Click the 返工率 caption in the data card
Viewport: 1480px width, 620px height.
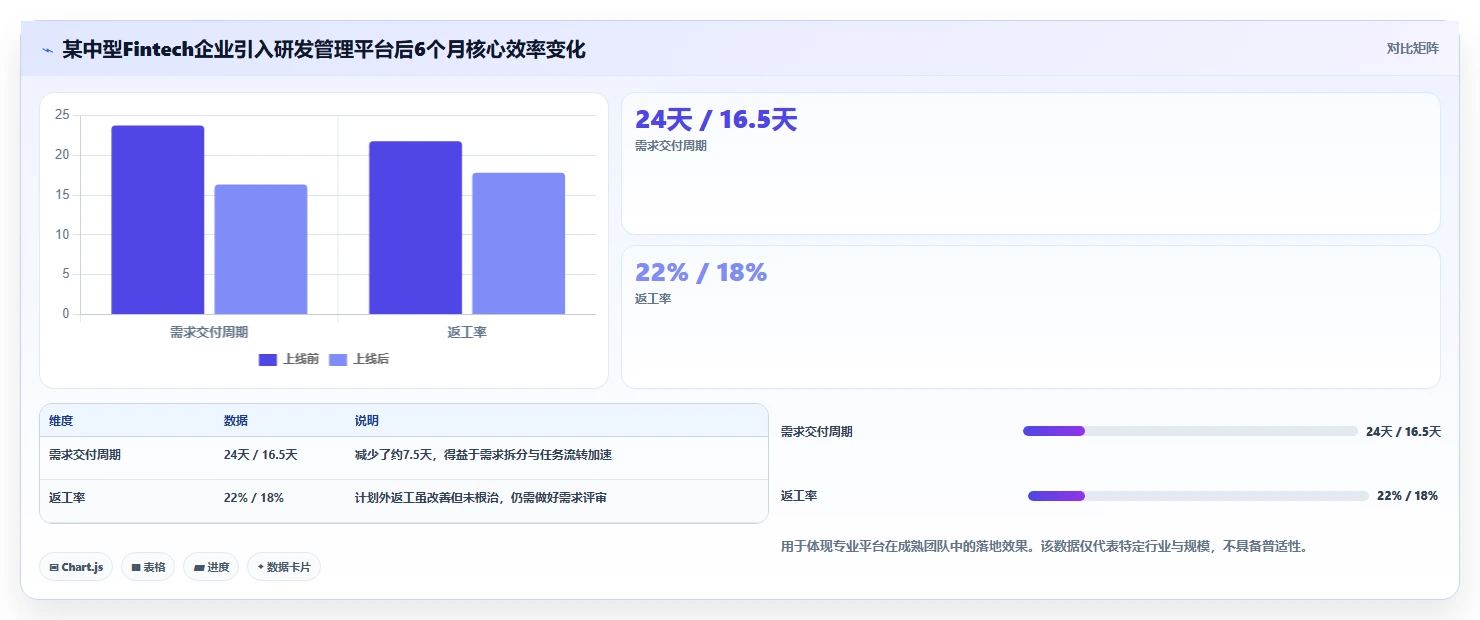tap(653, 299)
